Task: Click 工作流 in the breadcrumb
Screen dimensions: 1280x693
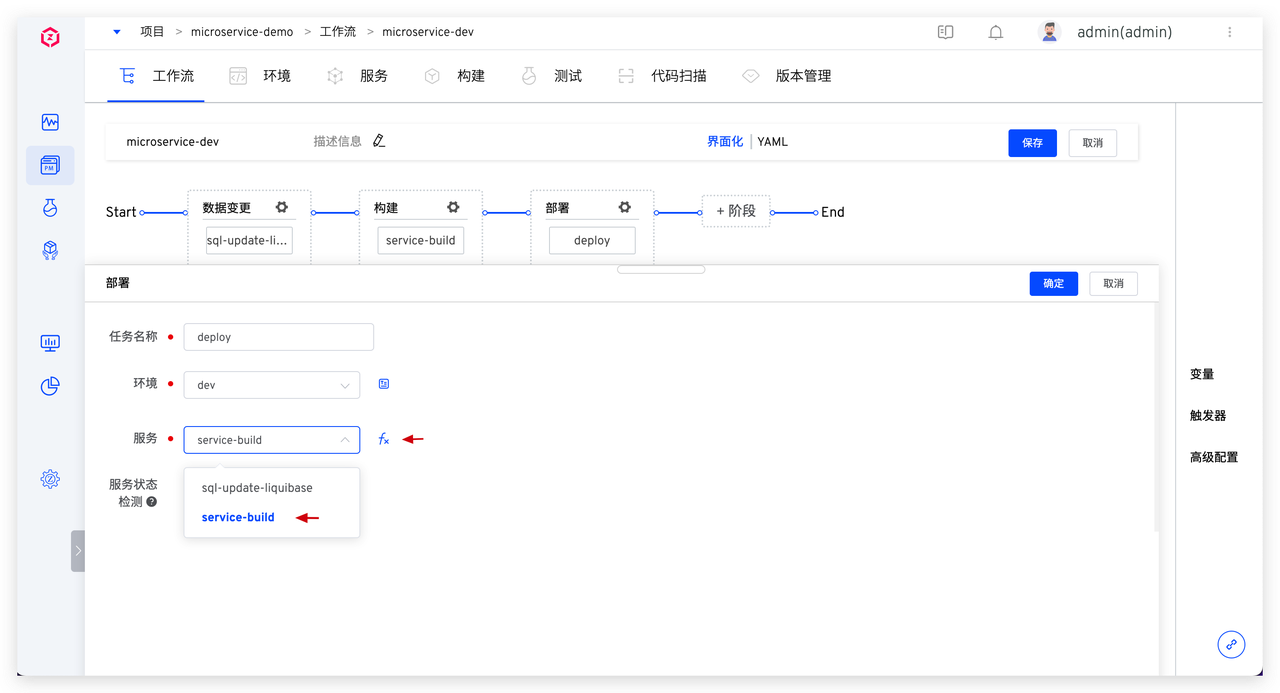Action: [338, 32]
